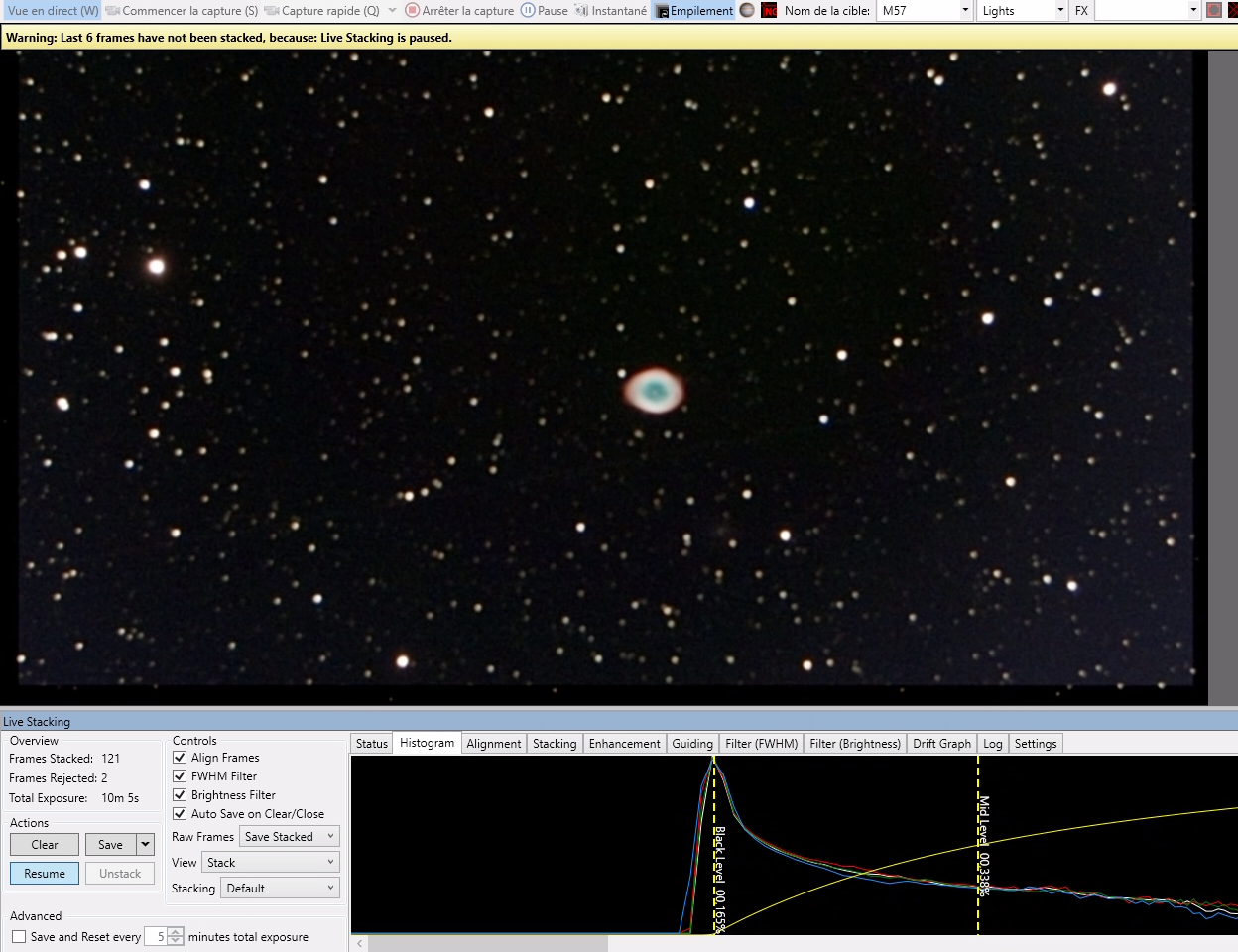Uncheck Align Frames checkbox
This screenshot has width=1238, height=952.
(x=180, y=758)
